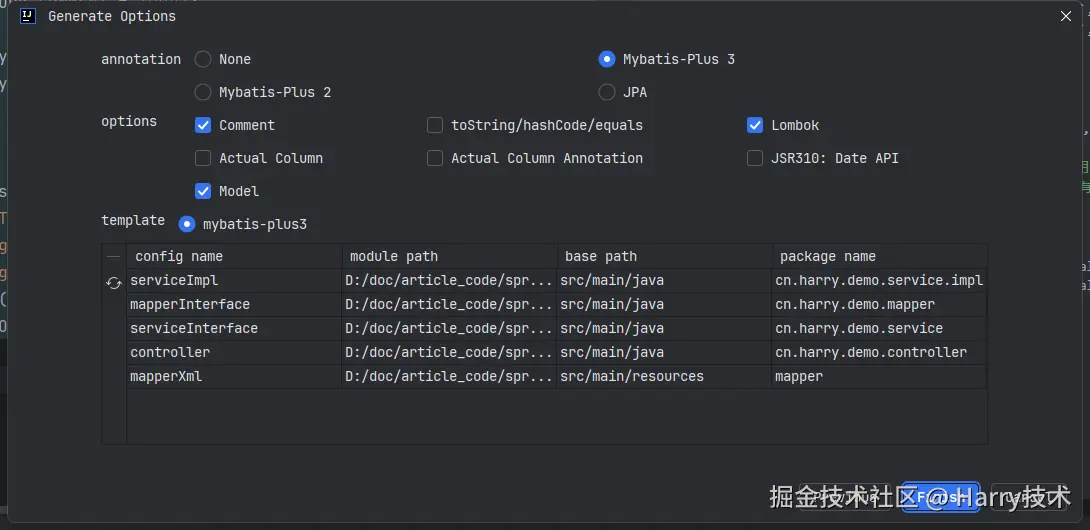Enable the Actual Column checkbox

[203, 158]
